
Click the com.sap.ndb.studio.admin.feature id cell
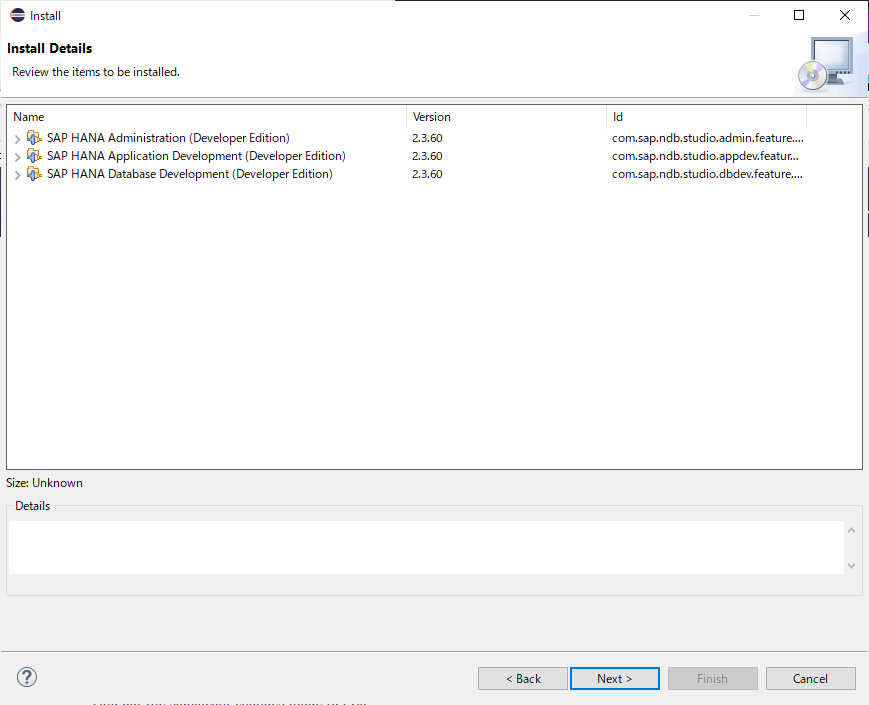tap(708, 138)
